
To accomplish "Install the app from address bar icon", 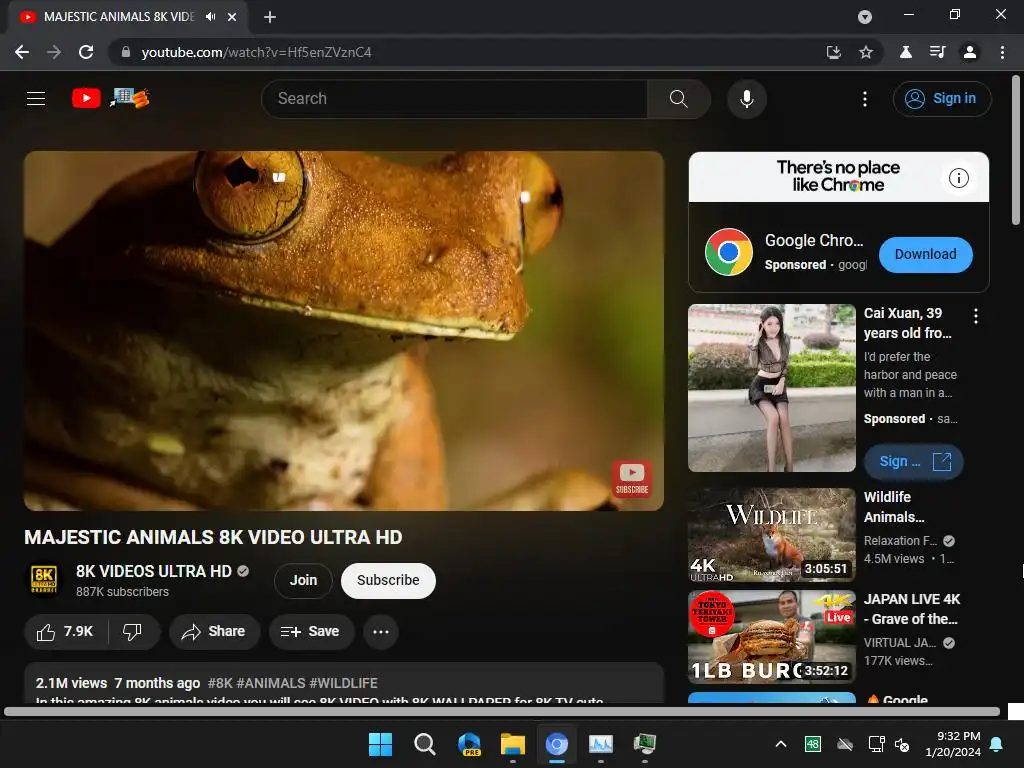I will pyautogui.click(x=833, y=52).
